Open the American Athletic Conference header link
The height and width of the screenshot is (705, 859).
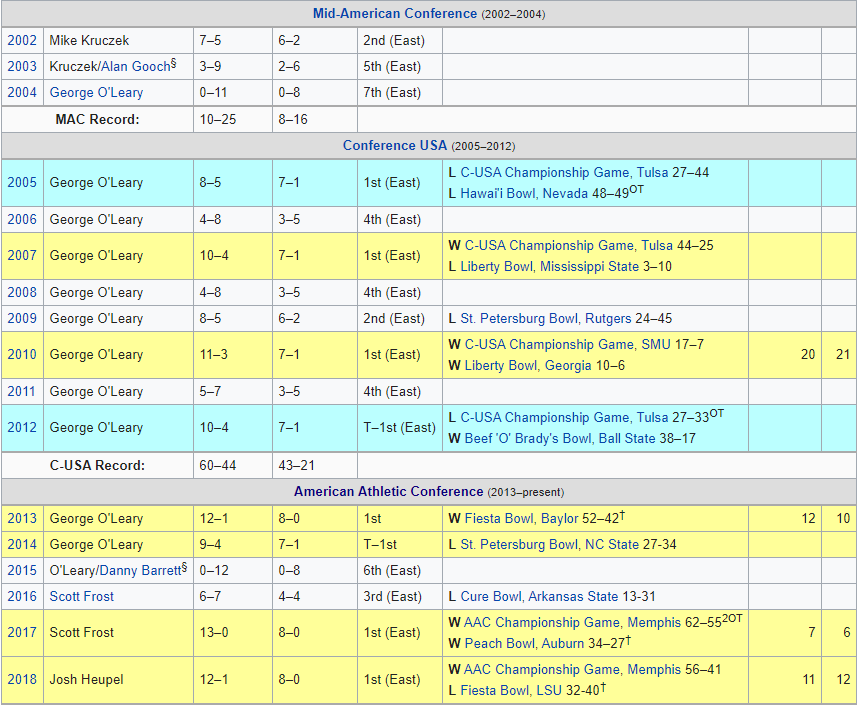point(388,491)
